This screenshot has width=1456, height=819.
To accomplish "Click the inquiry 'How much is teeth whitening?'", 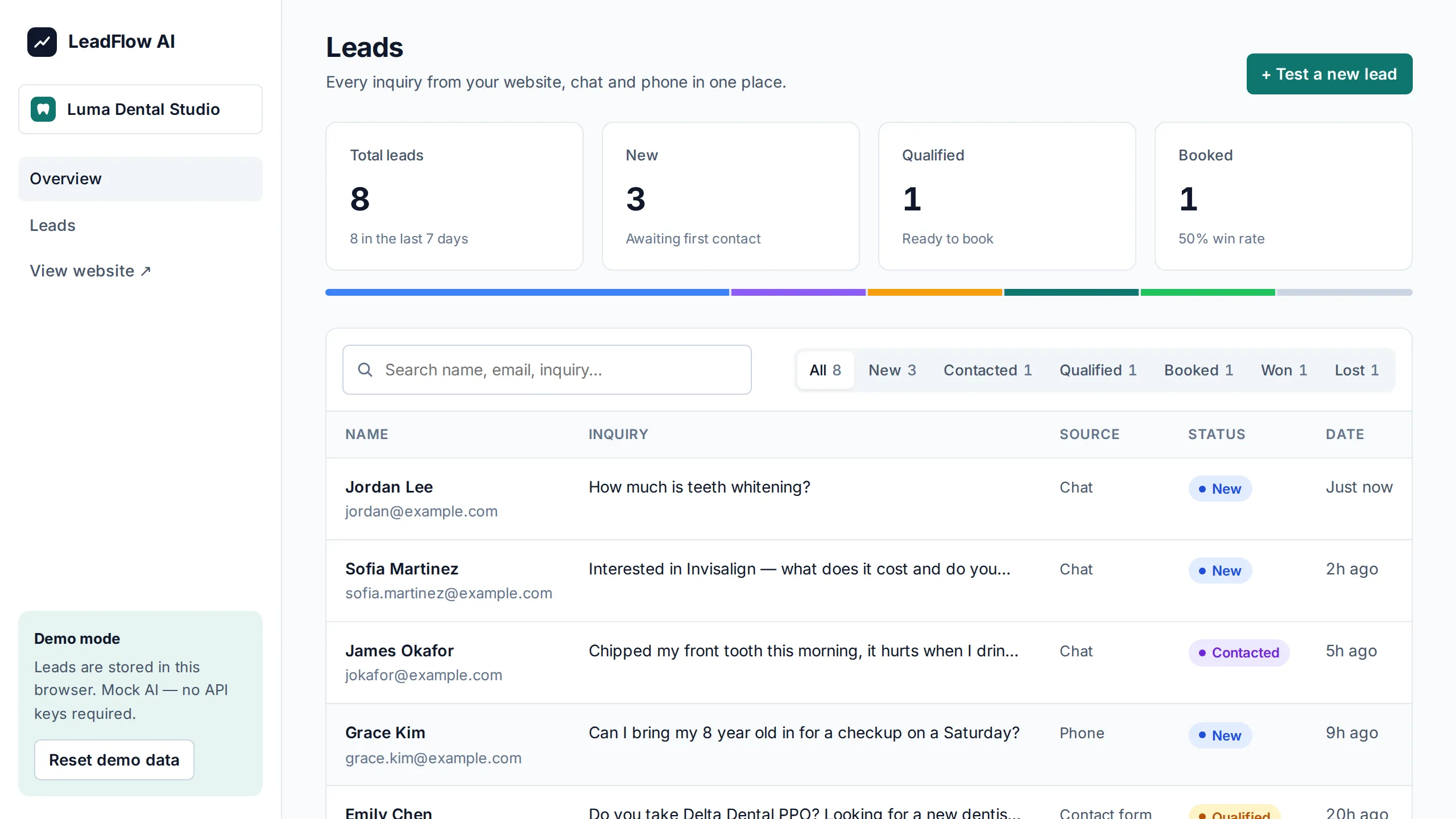I will [700, 487].
